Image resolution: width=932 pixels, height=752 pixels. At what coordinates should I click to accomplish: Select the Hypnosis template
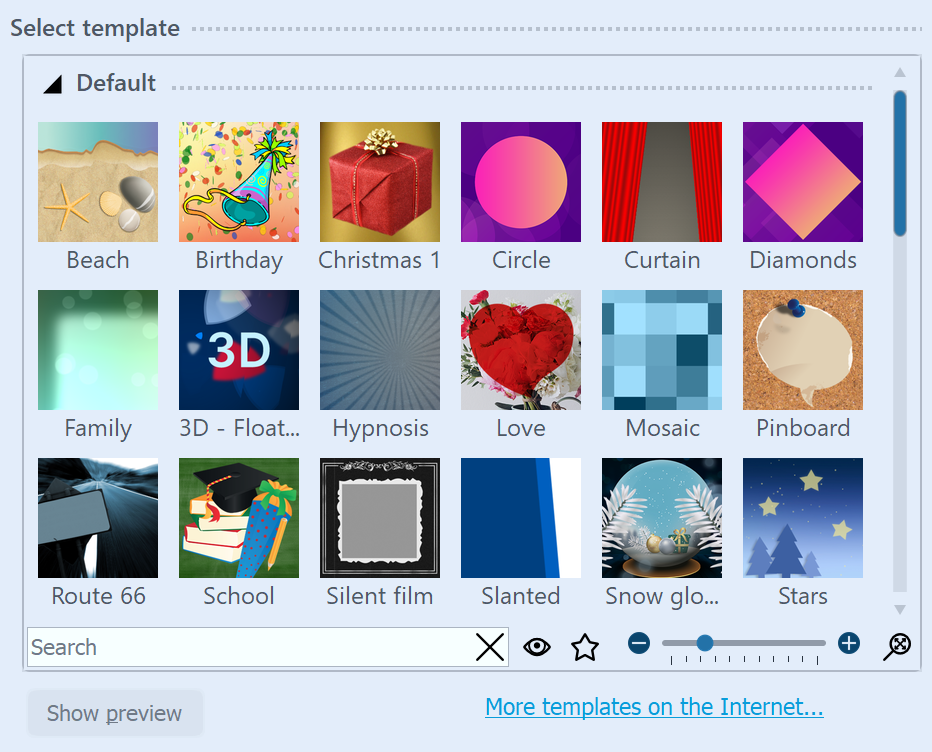[379, 349]
